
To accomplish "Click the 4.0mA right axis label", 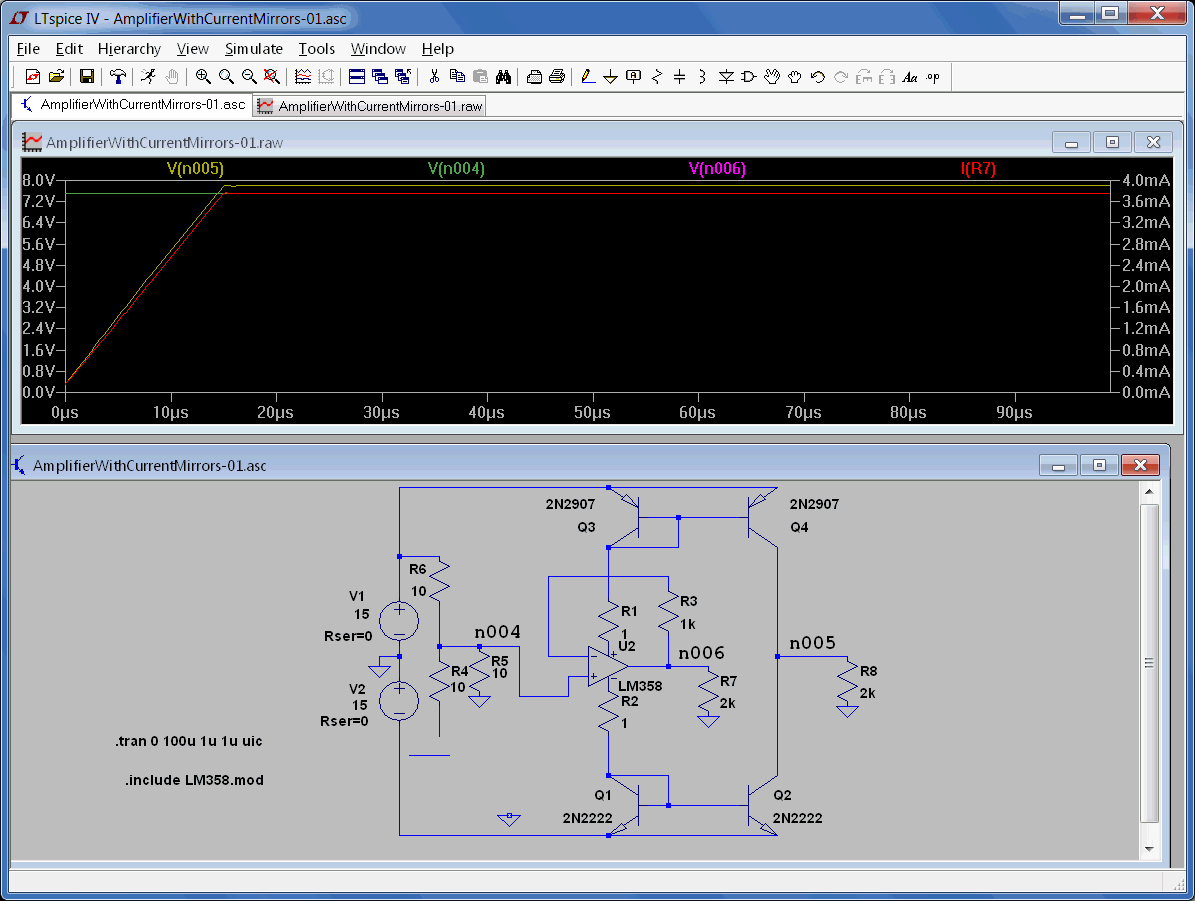I will (x=1145, y=180).
